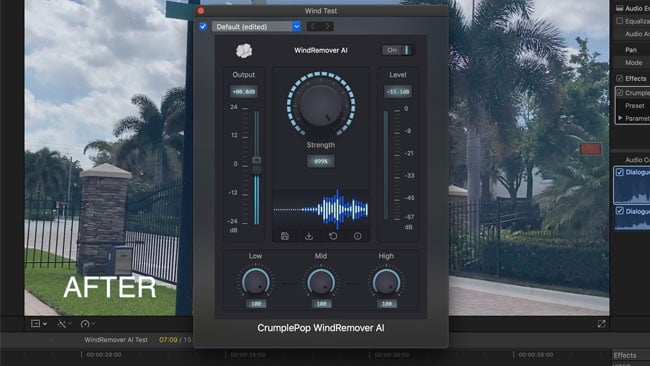The image size is (650, 366).
Task: Open the viewer display options icon
Action: click(x=39, y=324)
